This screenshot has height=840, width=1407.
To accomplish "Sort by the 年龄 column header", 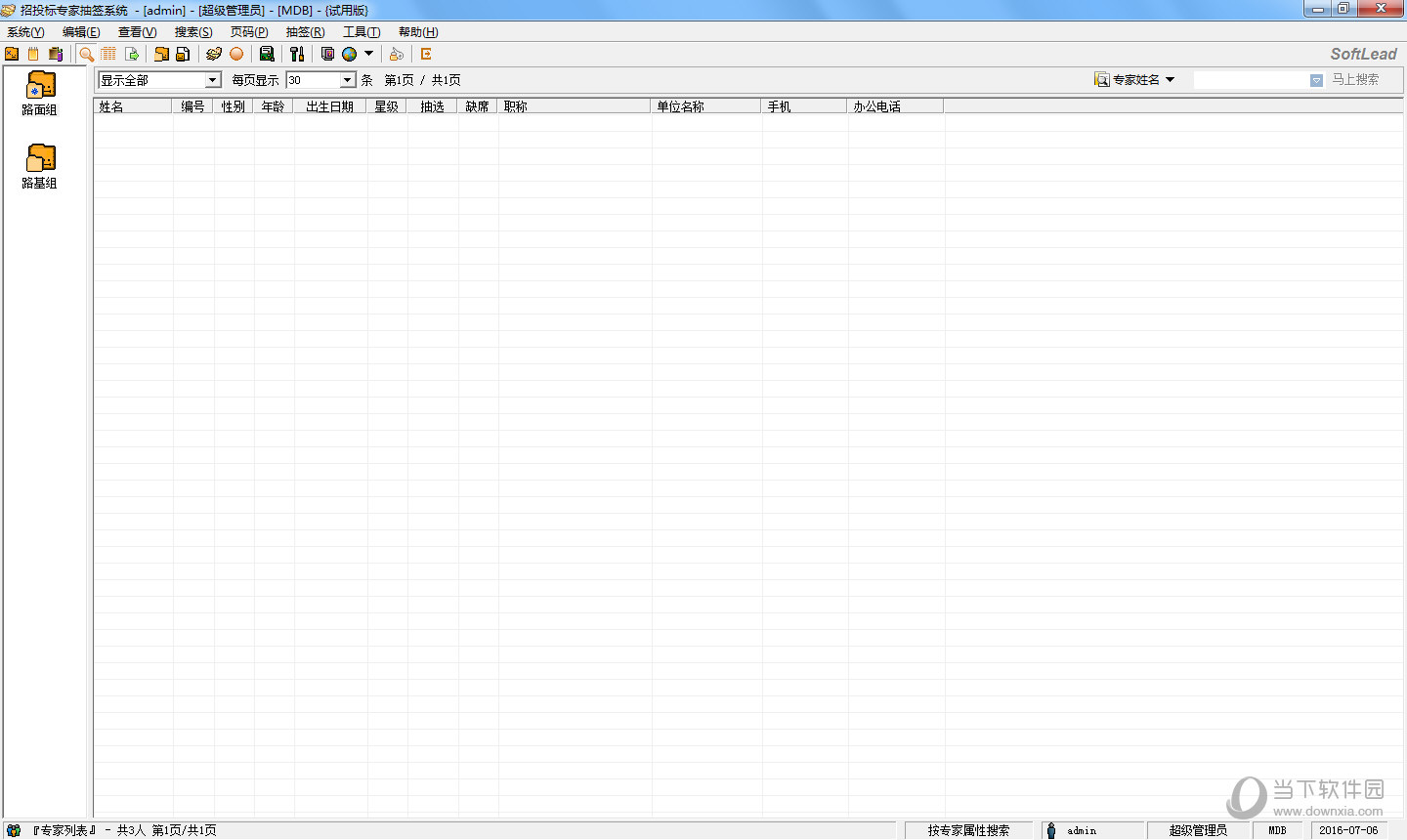I will (x=274, y=106).
